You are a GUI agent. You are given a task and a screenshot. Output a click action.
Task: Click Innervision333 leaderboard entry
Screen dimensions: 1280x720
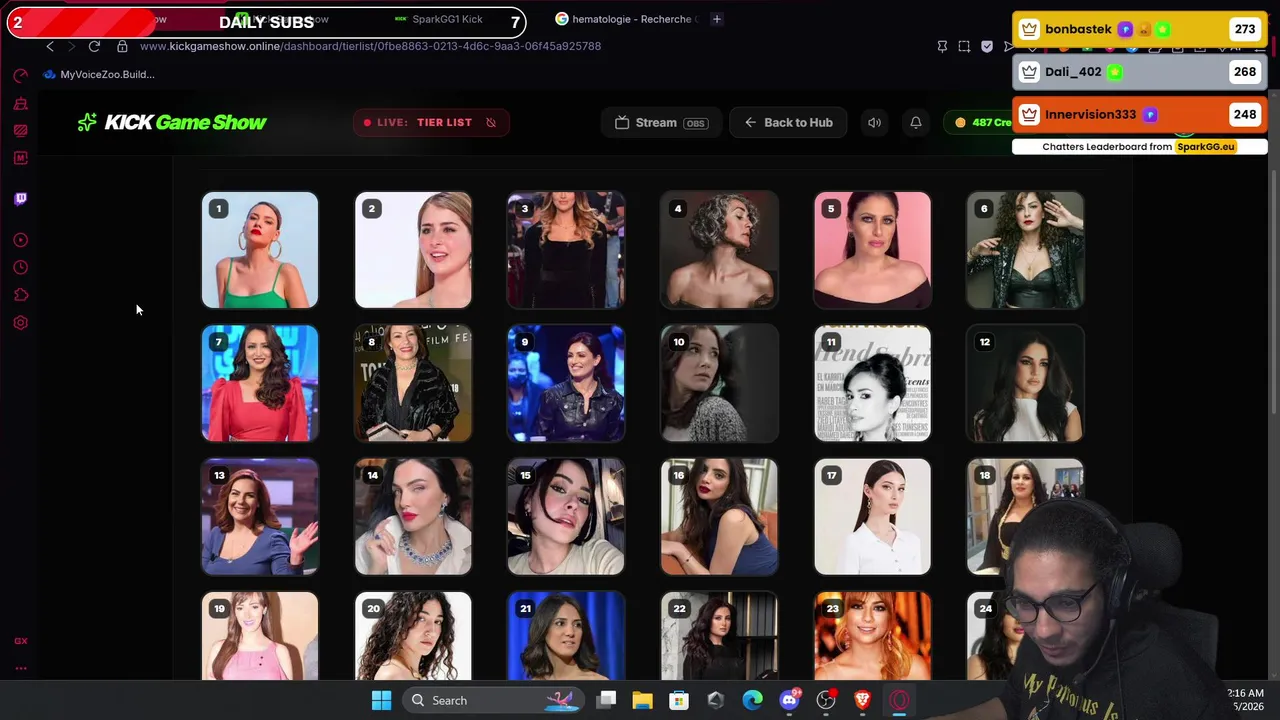pos(1140,114)
